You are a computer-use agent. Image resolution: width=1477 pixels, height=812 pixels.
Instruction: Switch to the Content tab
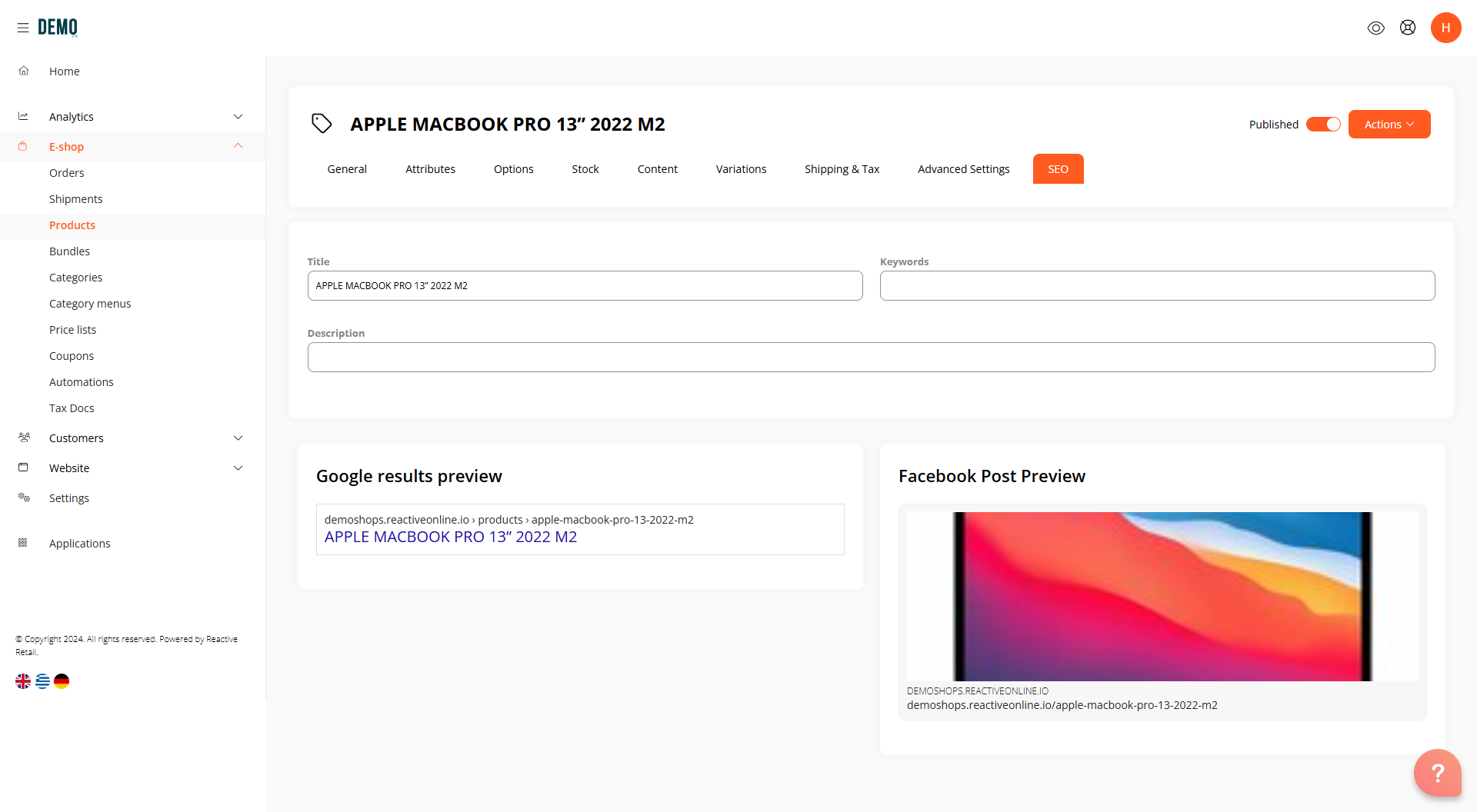point(658,169)
